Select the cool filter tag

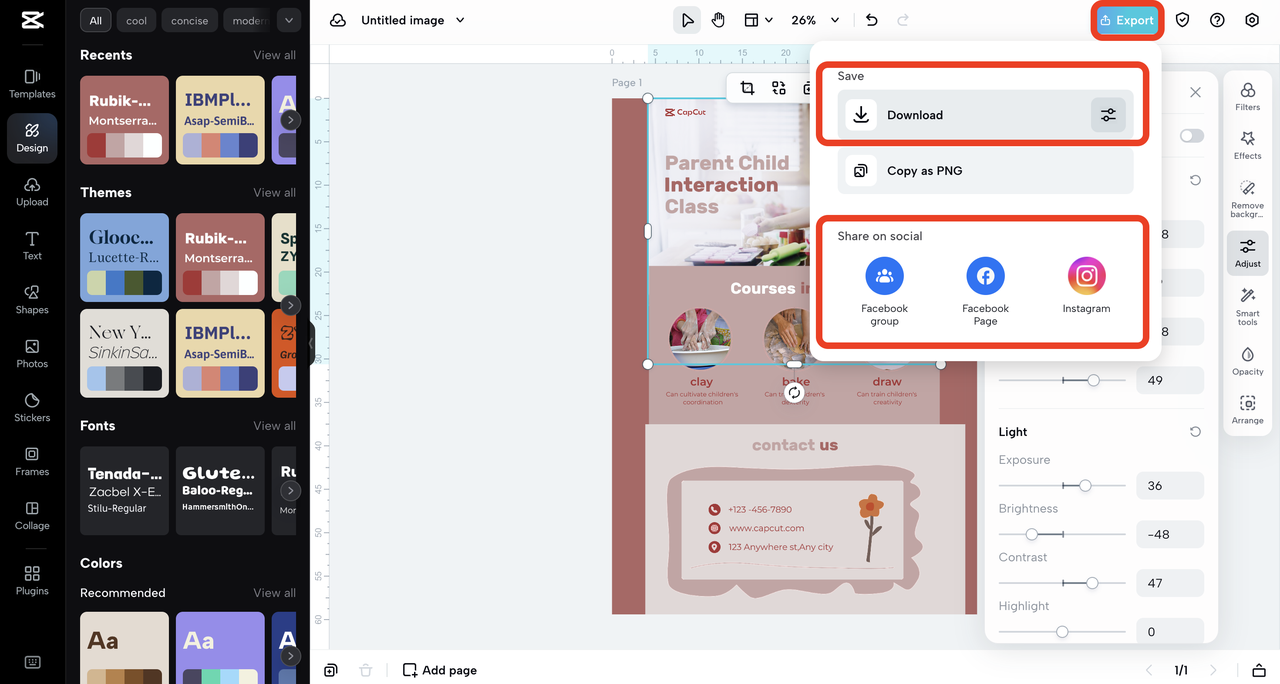(136, 20)
